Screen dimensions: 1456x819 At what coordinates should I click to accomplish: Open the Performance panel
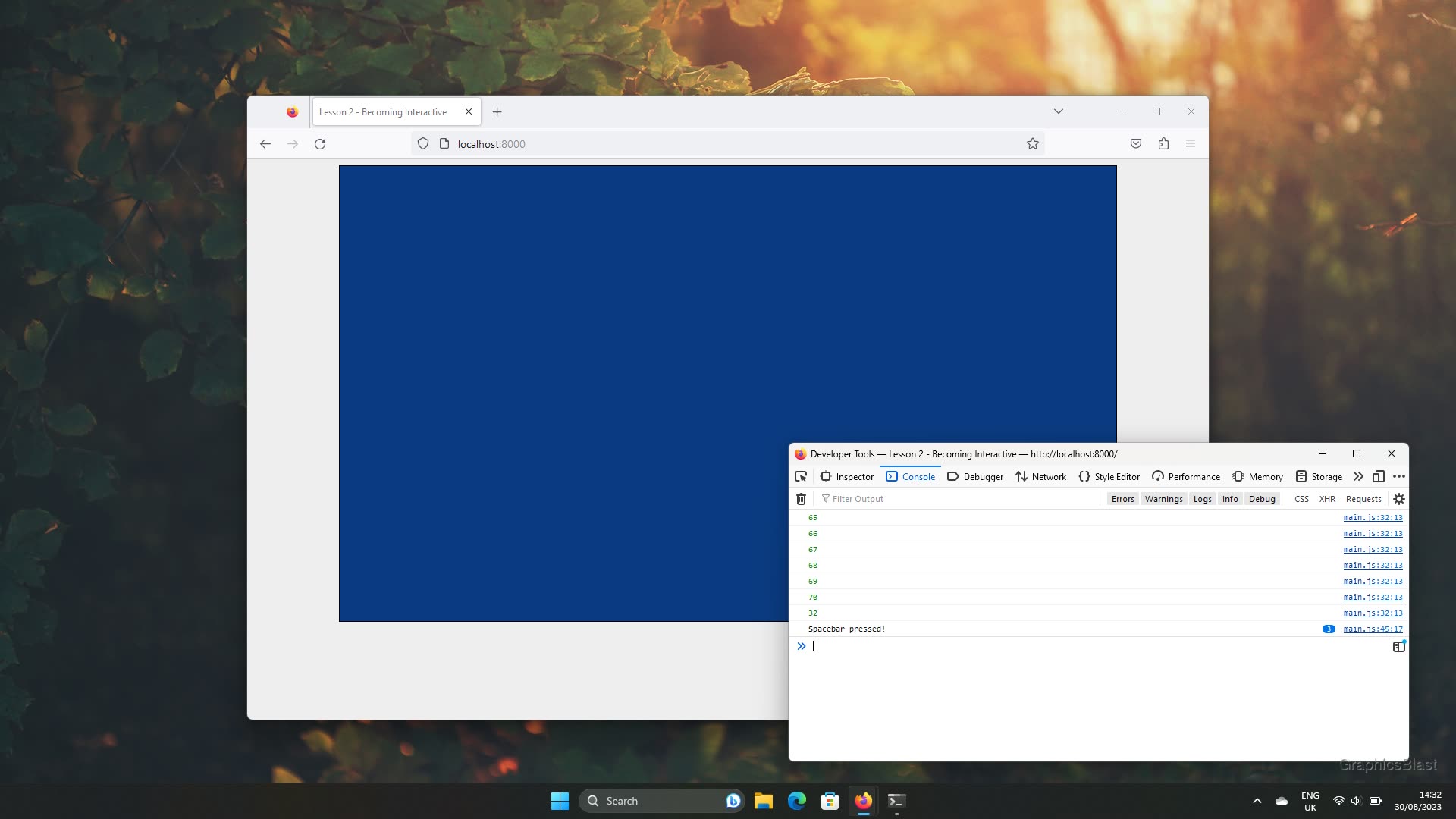pyautogui.click(x=1186, y=477)
